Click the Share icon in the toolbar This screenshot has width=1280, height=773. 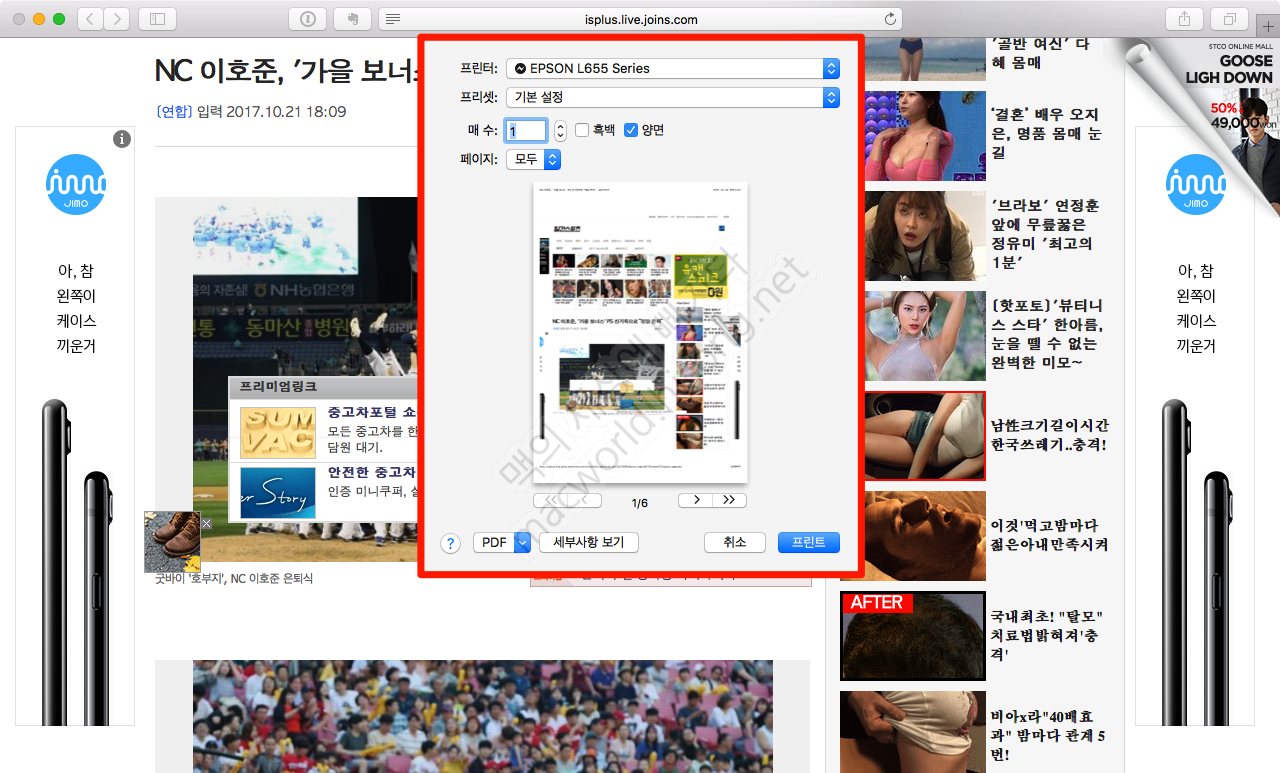[x=1183, y=18]
